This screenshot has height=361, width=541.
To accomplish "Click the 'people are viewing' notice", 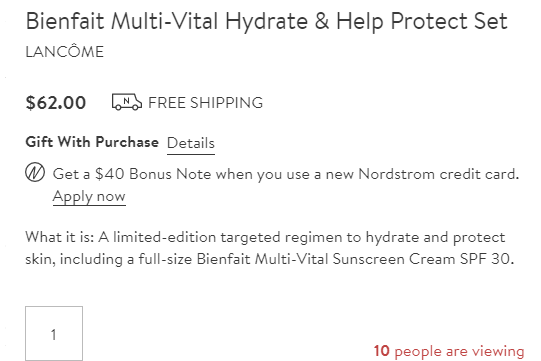I will click(459, 351).
